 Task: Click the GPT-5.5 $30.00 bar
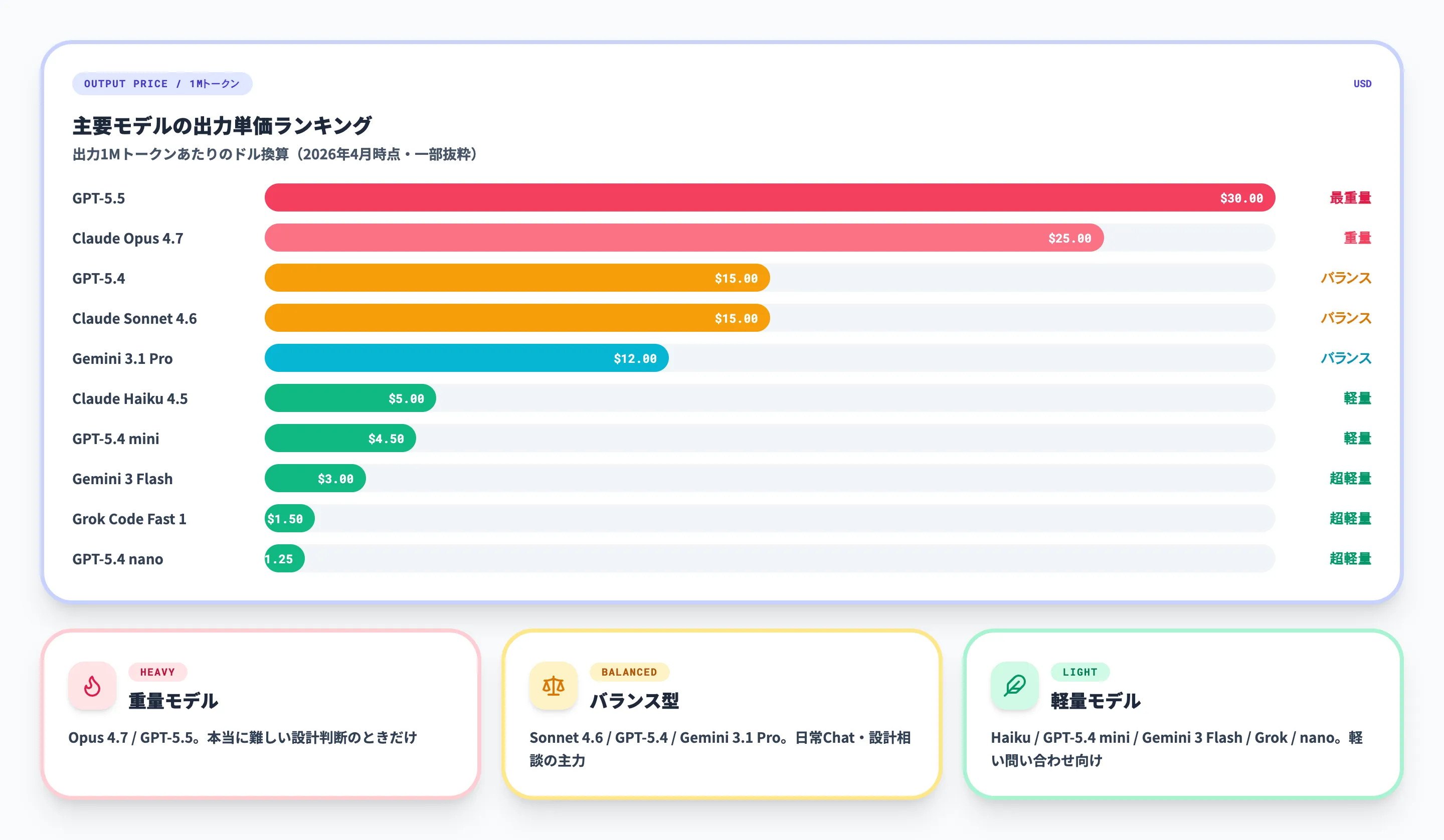[x=770, y=197]
